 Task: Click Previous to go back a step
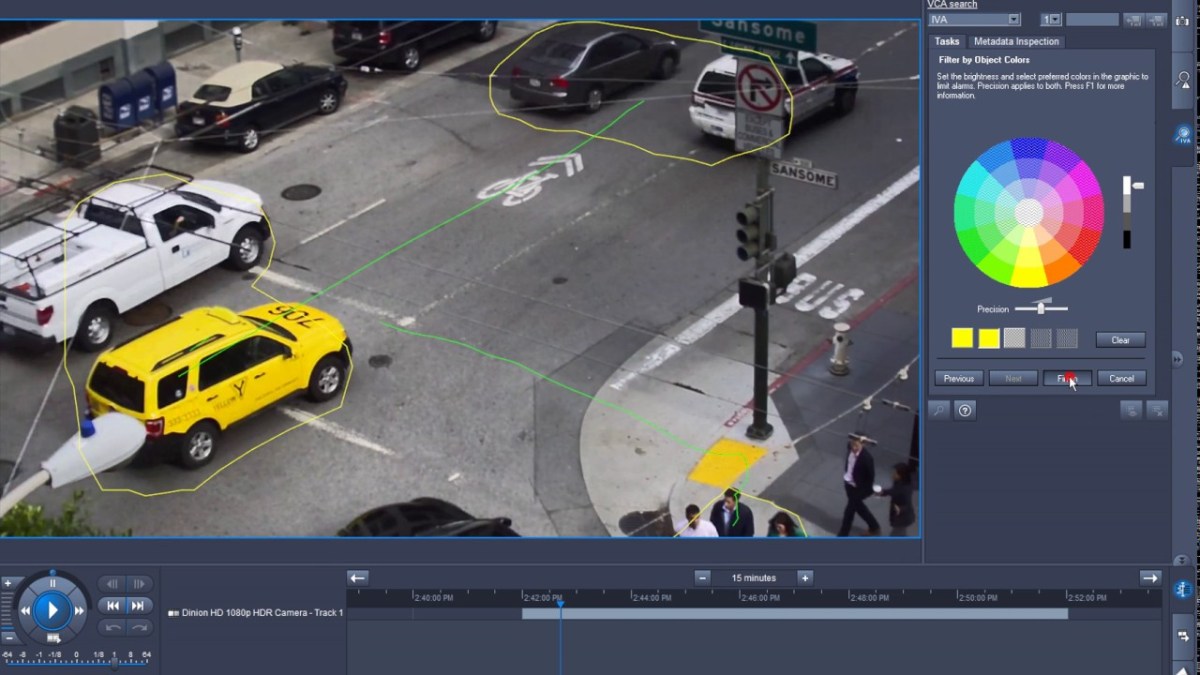[x=959, y=378]
